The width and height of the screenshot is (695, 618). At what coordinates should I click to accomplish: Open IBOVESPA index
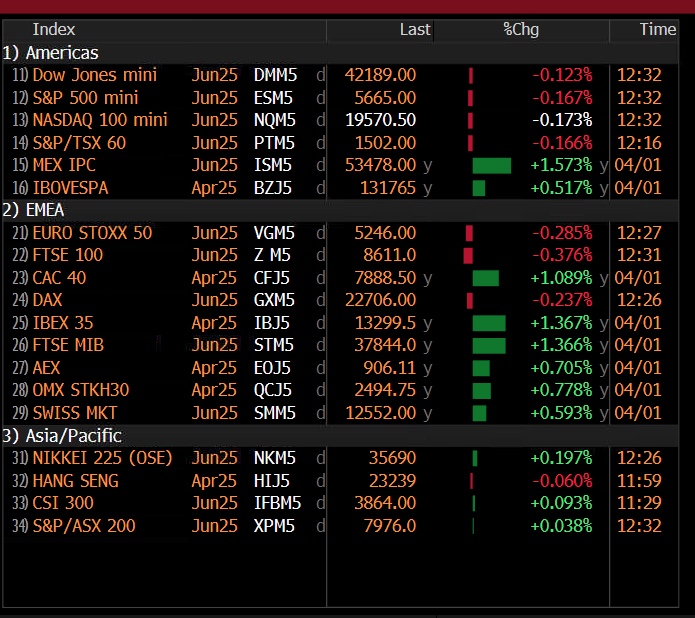70,188
